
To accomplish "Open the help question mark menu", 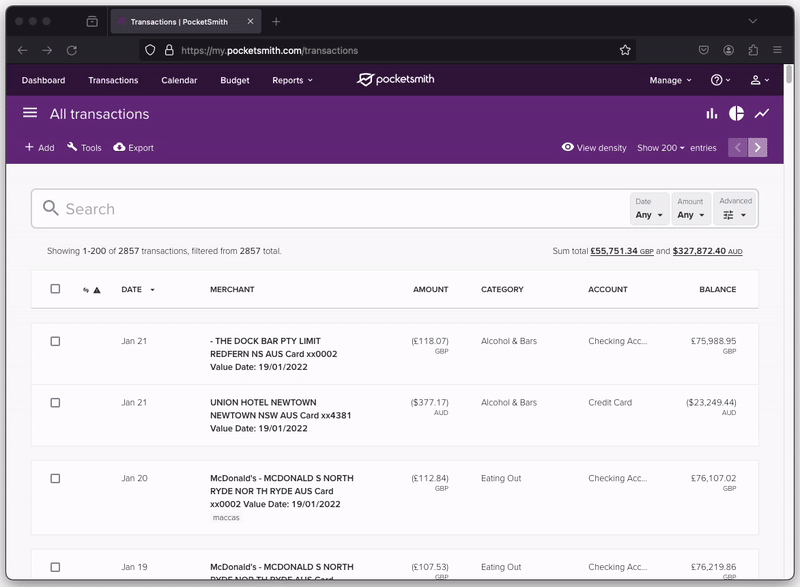I will [x=719, y=80].
